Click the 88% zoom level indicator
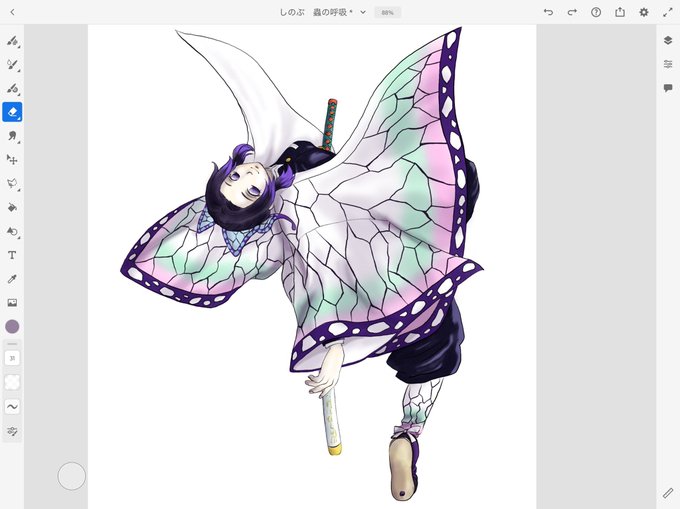This screenshot has height=509, width=680. (x=387, y=13)
